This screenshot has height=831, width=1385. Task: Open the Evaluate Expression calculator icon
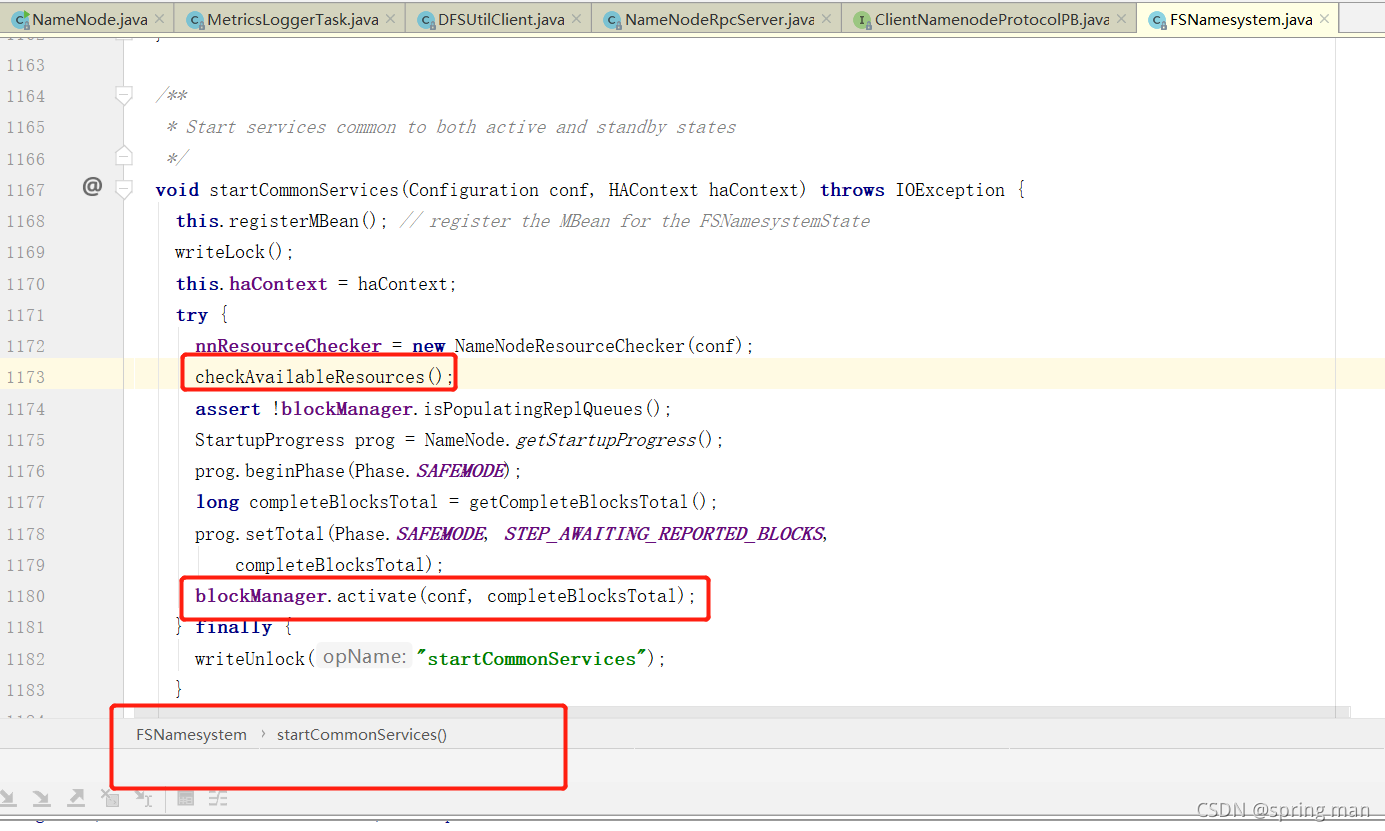click(185, 798)
